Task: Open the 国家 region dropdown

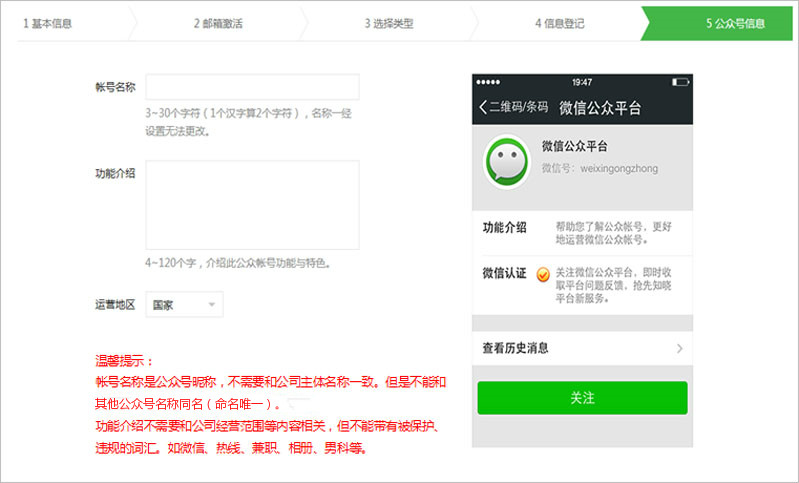Action: pos(184,305)
